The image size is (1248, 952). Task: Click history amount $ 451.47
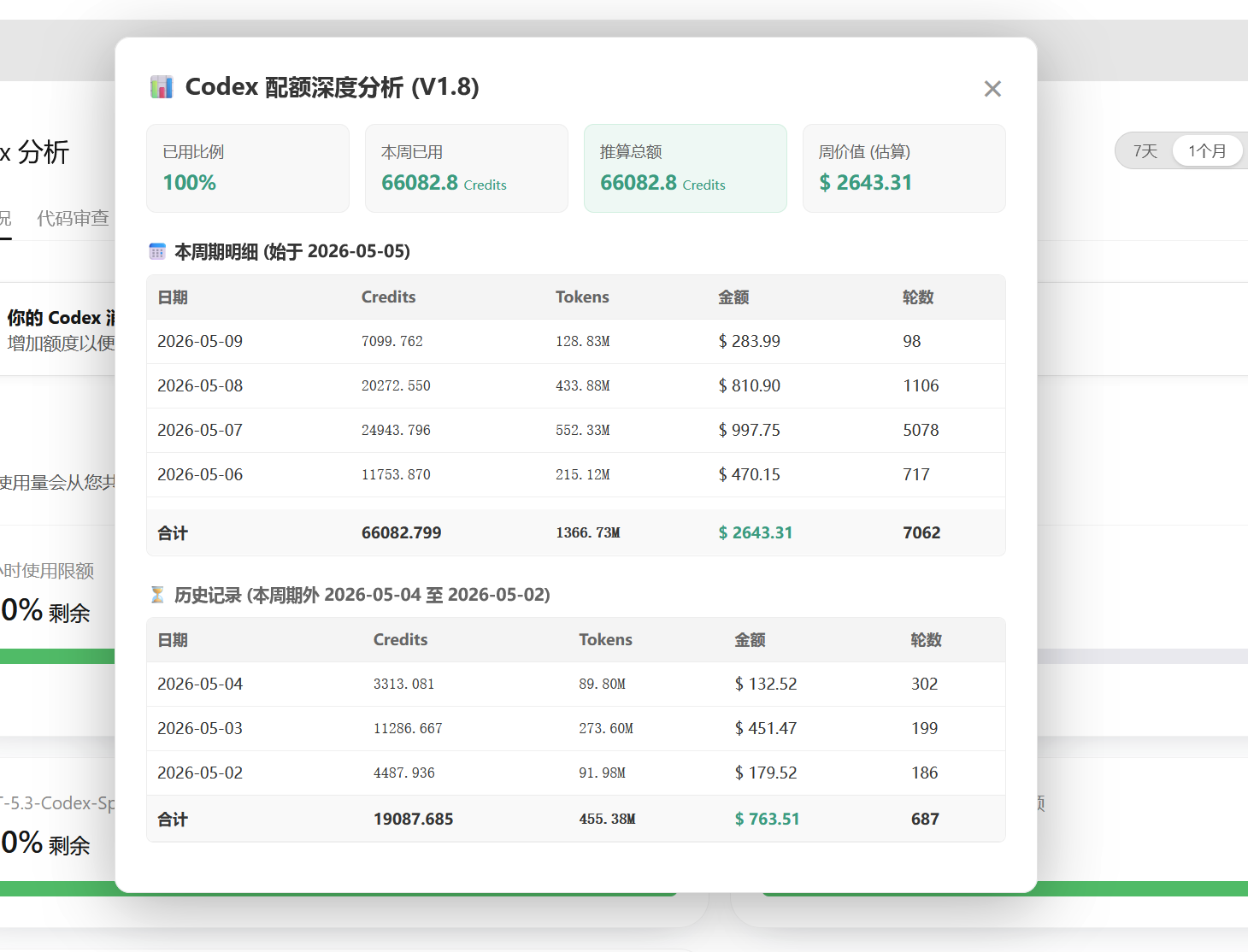(x=766, y=728)
